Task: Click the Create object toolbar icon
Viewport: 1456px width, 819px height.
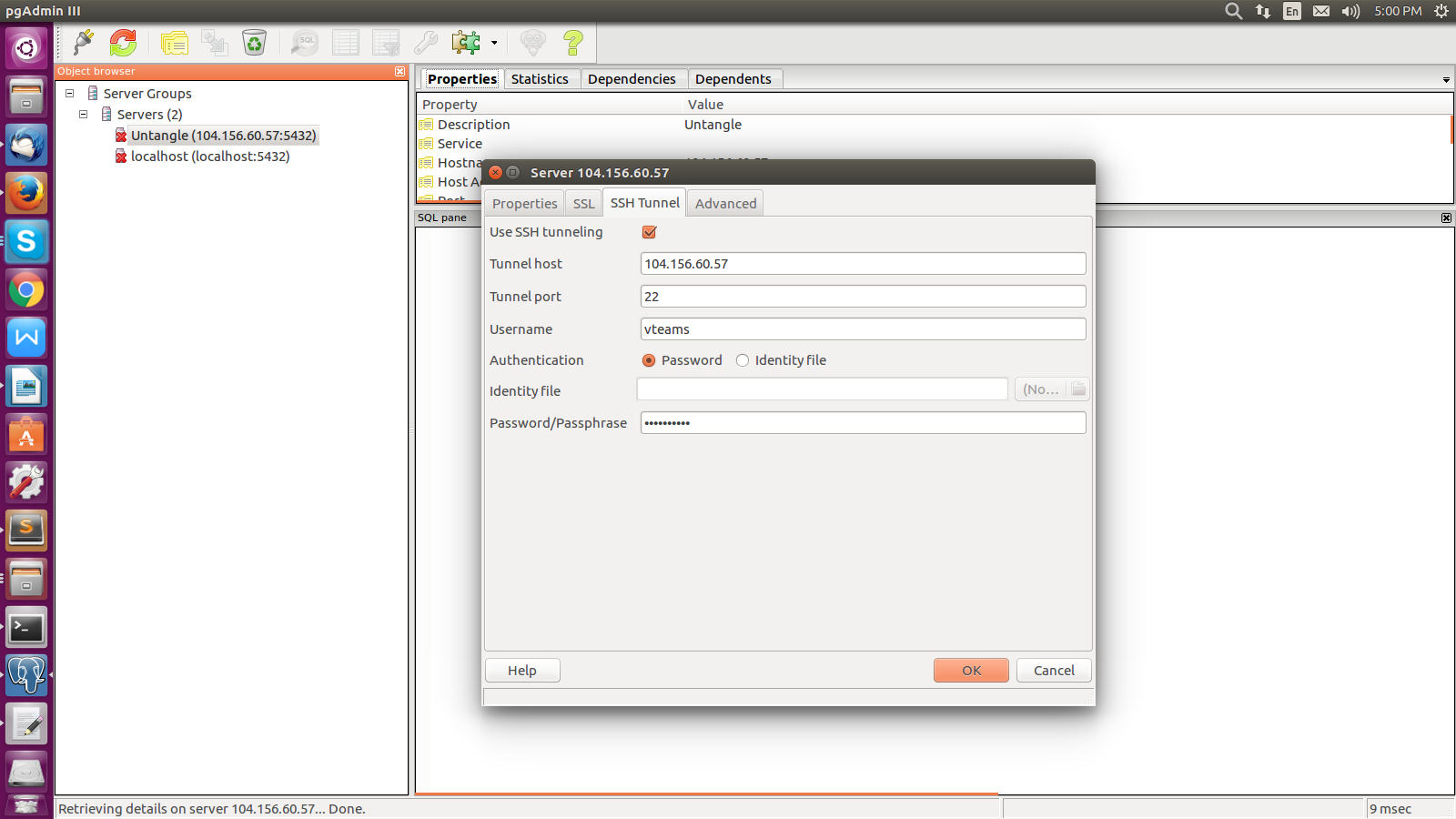Action: click(x=215, y=42)
